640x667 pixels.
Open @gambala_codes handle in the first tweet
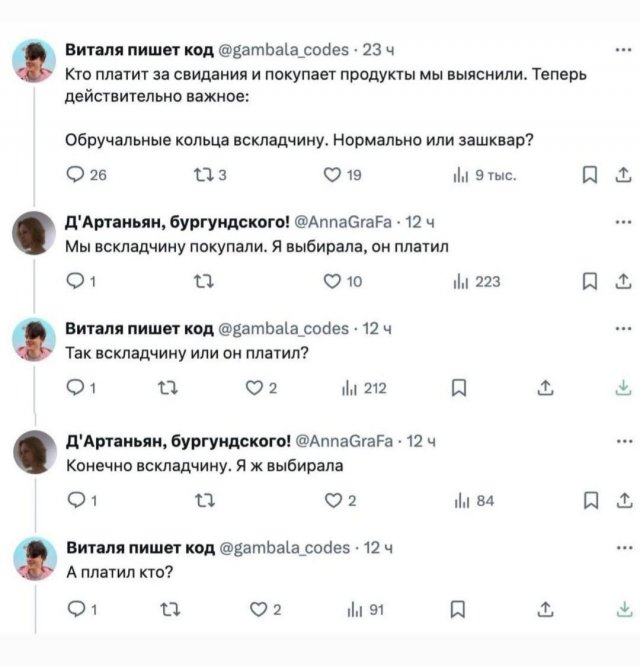(x=284, y=50)
